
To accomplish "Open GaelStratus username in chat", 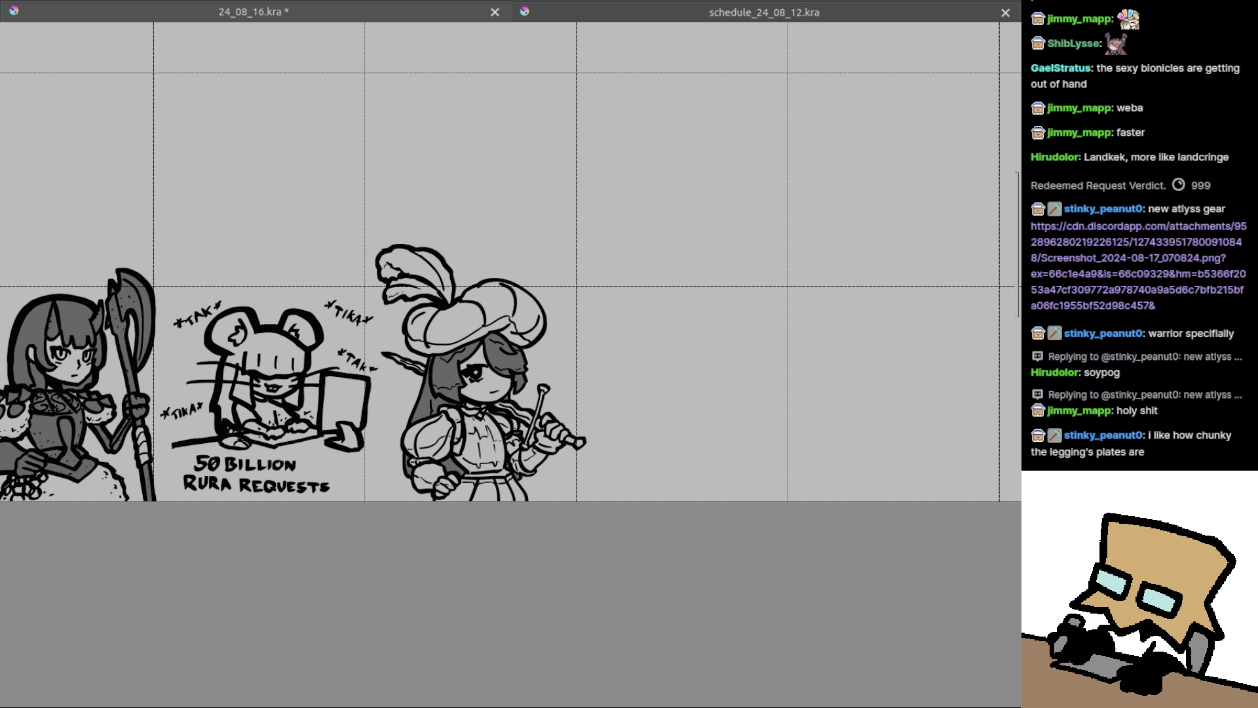I will (x=1060, y=68).
